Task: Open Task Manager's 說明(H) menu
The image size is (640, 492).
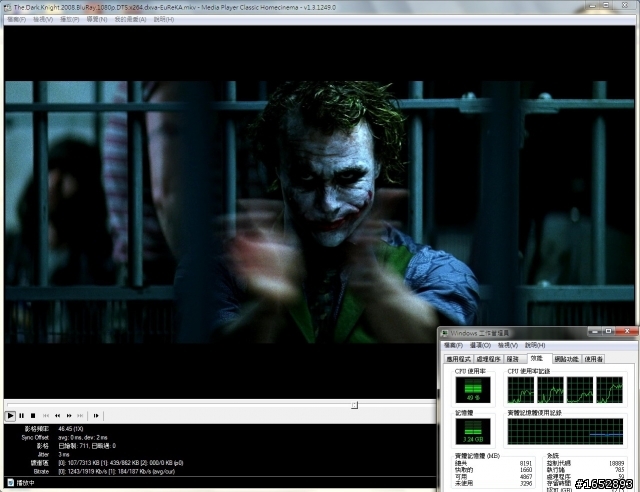Action: [535, 345]
